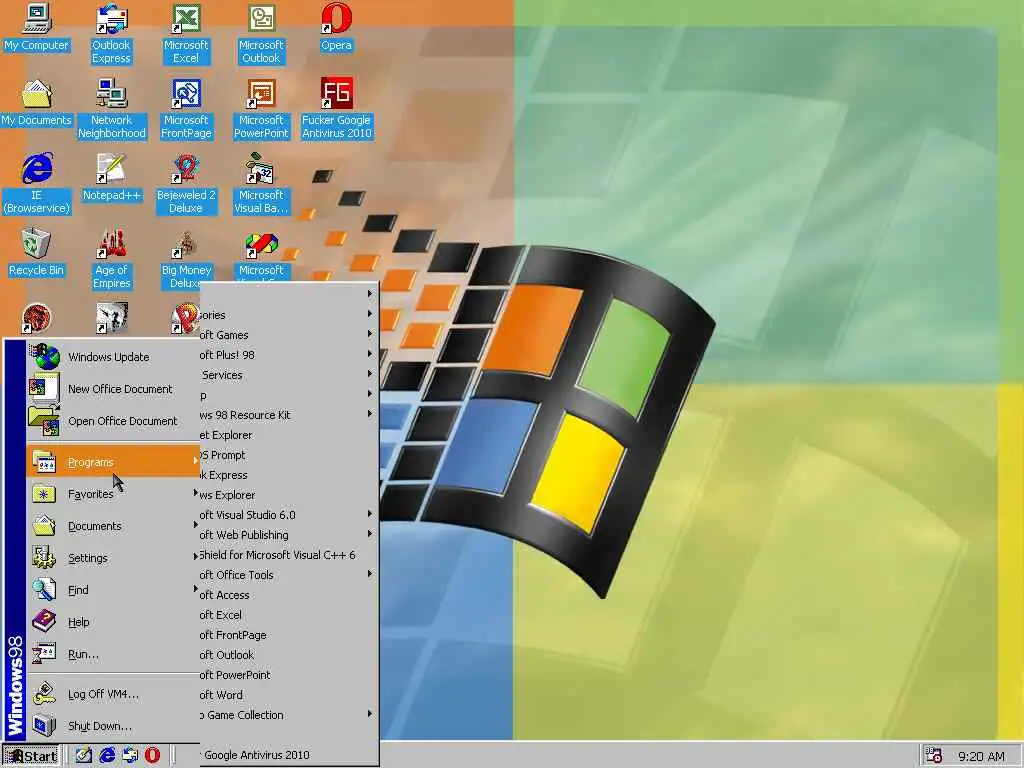Image resolution: width=1024 pixels, height=768 pixels.
Task: Choose Open Office Document in Start menu
Action: click(113, 421)
